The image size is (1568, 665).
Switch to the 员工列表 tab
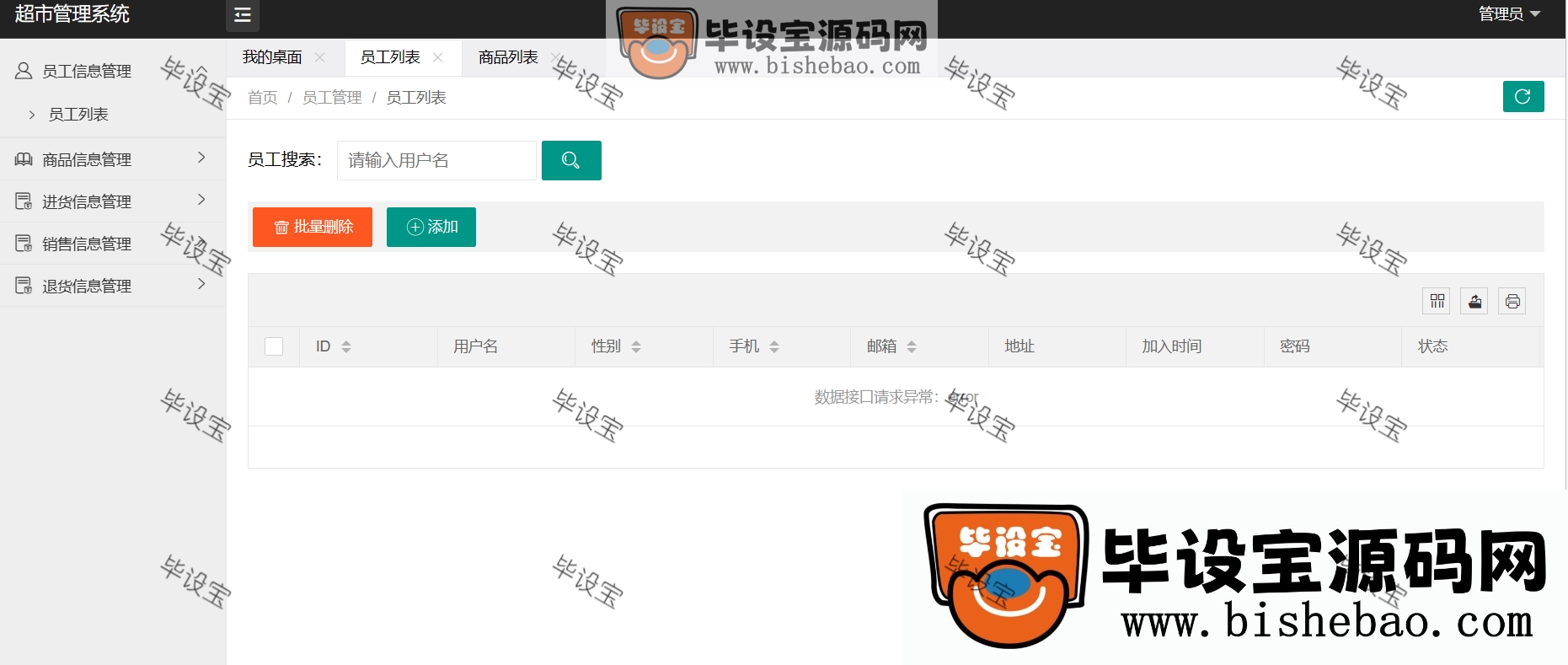tap(390, 57)
